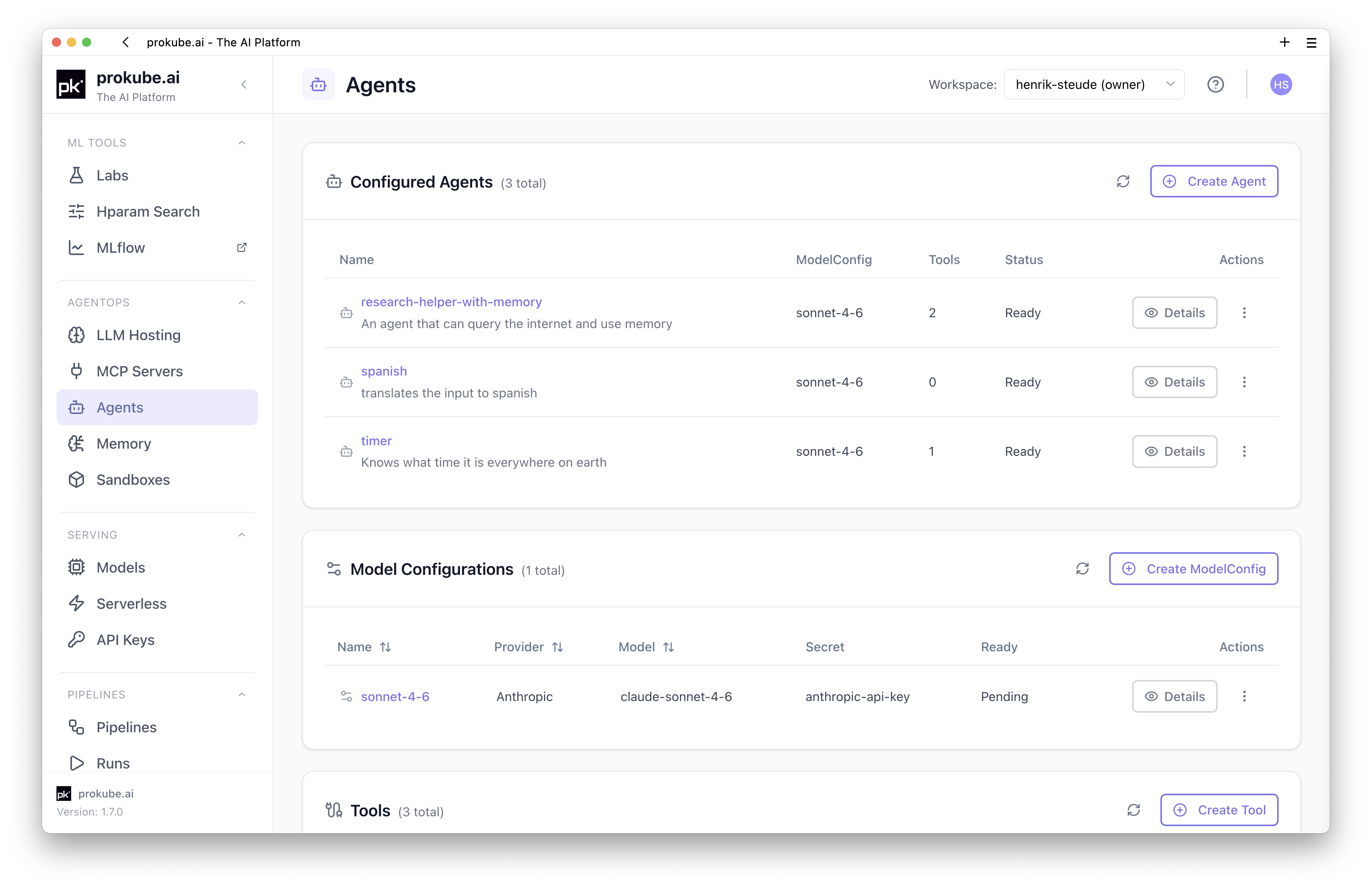Click the anthropic-api-key secret cell
The height and width of the screenshot is (889, 1372).
pyautogui.click(x=857, y=696)
